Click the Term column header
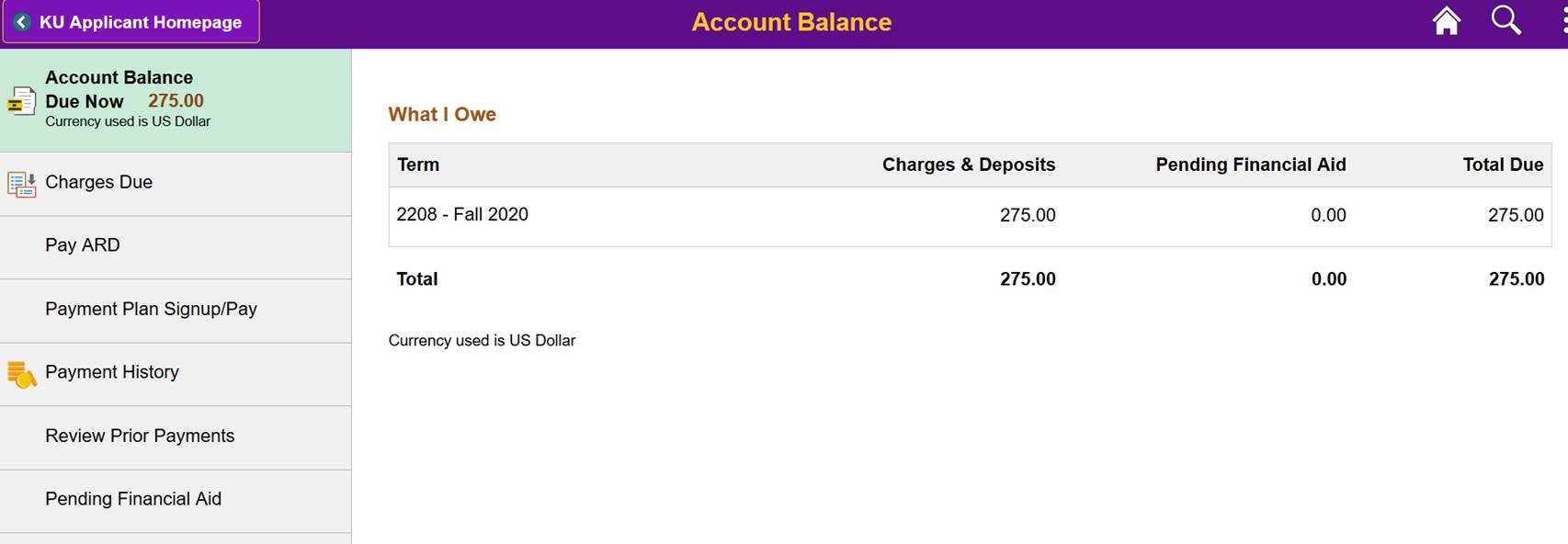1568x544 pixels. tap(418, 164)
